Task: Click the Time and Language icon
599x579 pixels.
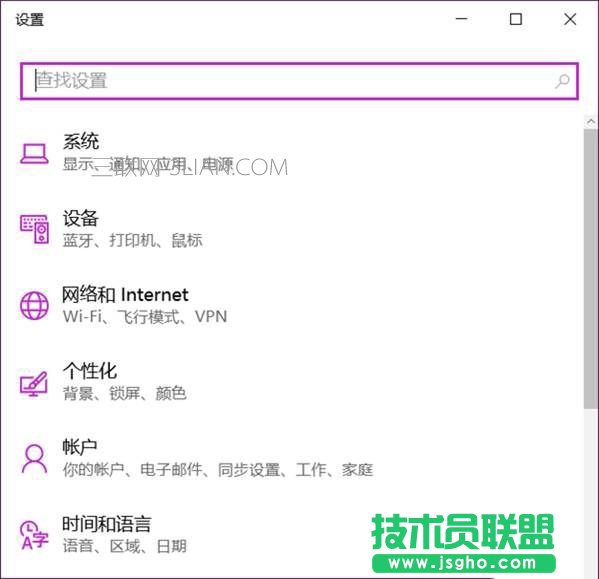Action: tap(34, 535)
